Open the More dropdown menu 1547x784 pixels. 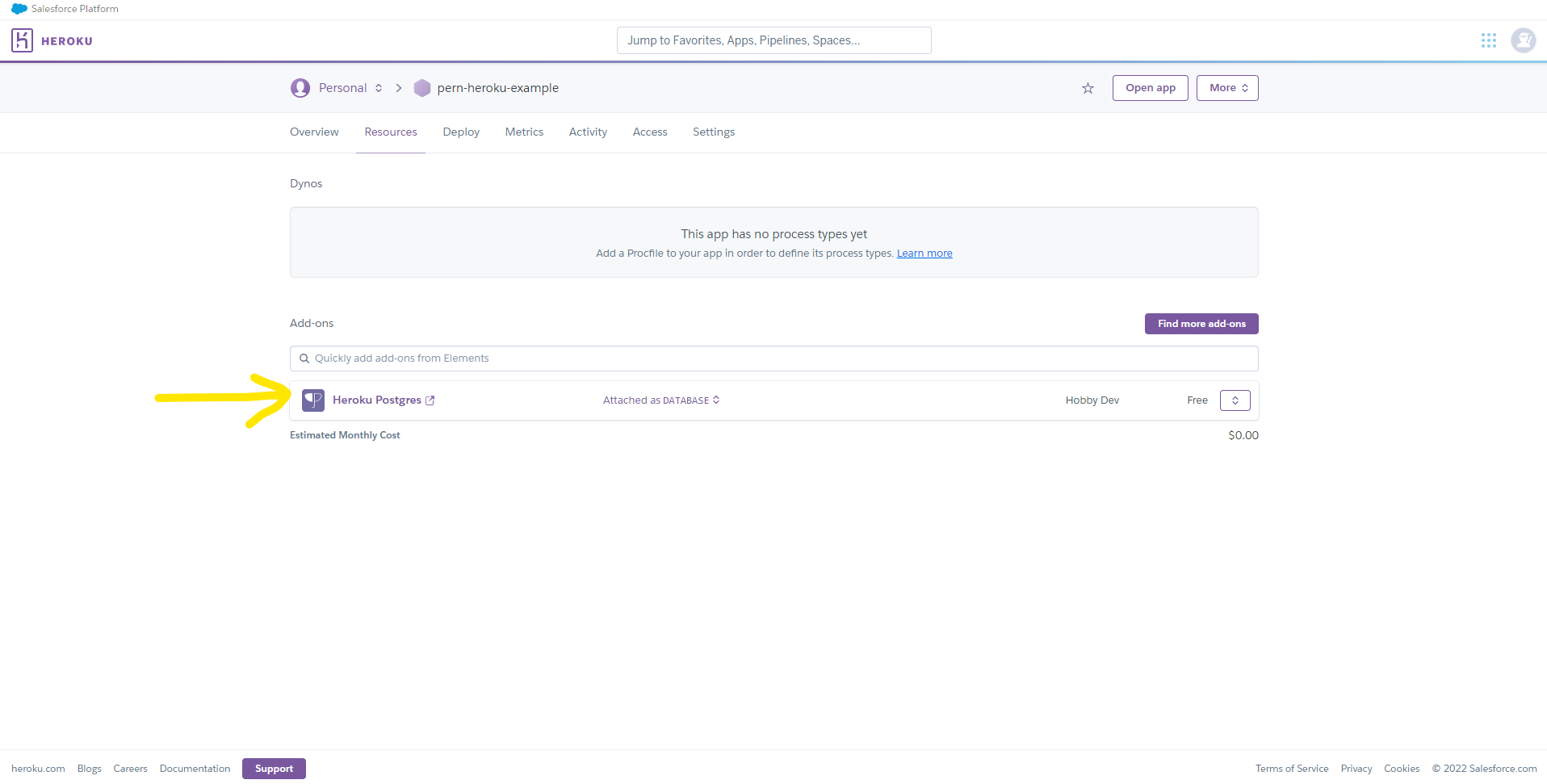[1226, 87]
